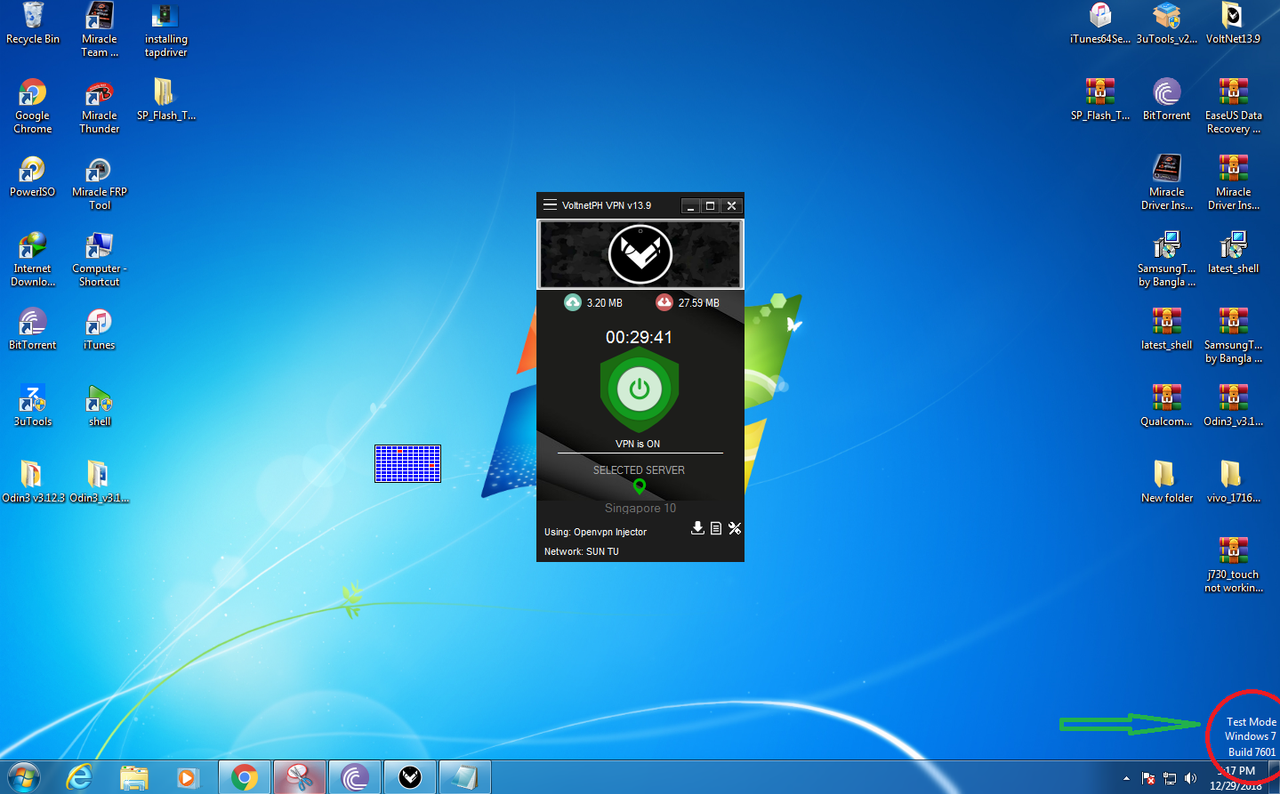This screenshot has height=794, width=1280.
Task: Switch to Snipping Tool on the taskbar
Action: point(299,777)
